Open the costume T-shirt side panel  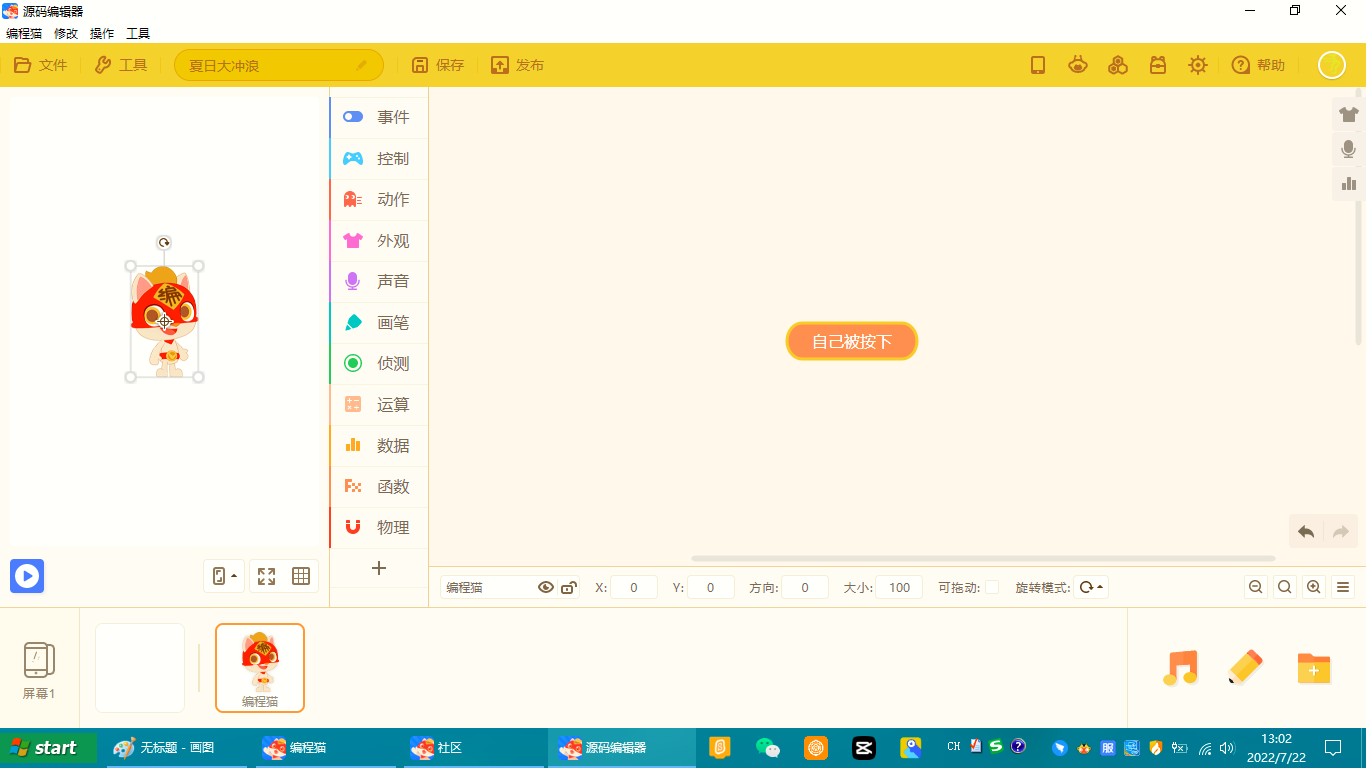pos(1349,114)
